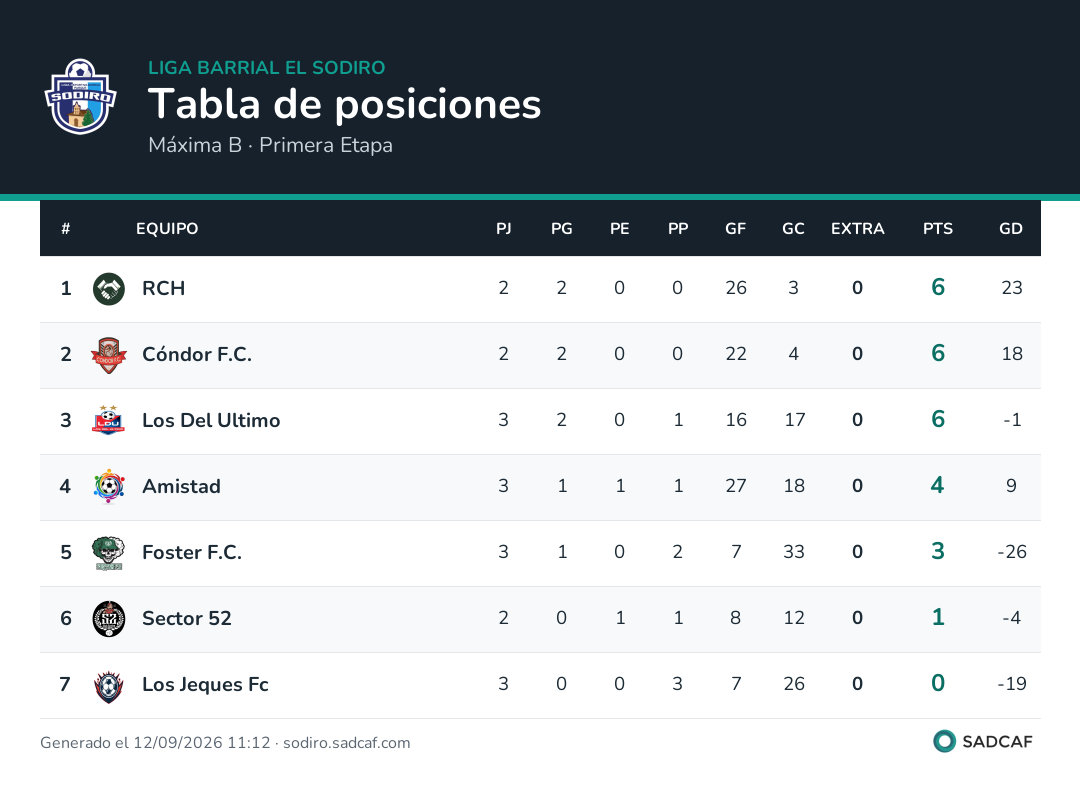1080x794 pixels.
Task: Open the sodiro.sadcaf.com footer link
Action: click(346, 742)
